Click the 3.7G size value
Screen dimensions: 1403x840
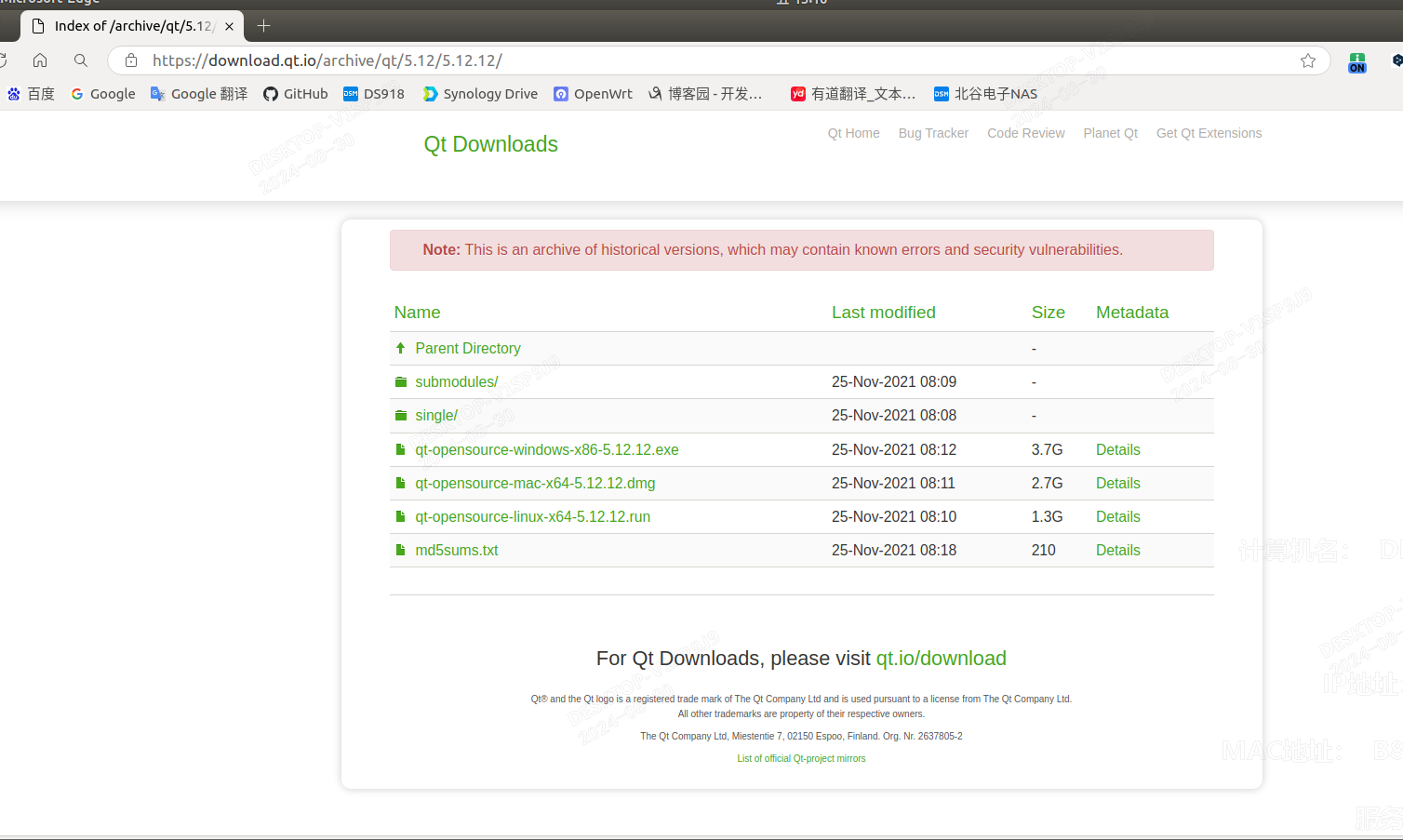point(1047,449)
